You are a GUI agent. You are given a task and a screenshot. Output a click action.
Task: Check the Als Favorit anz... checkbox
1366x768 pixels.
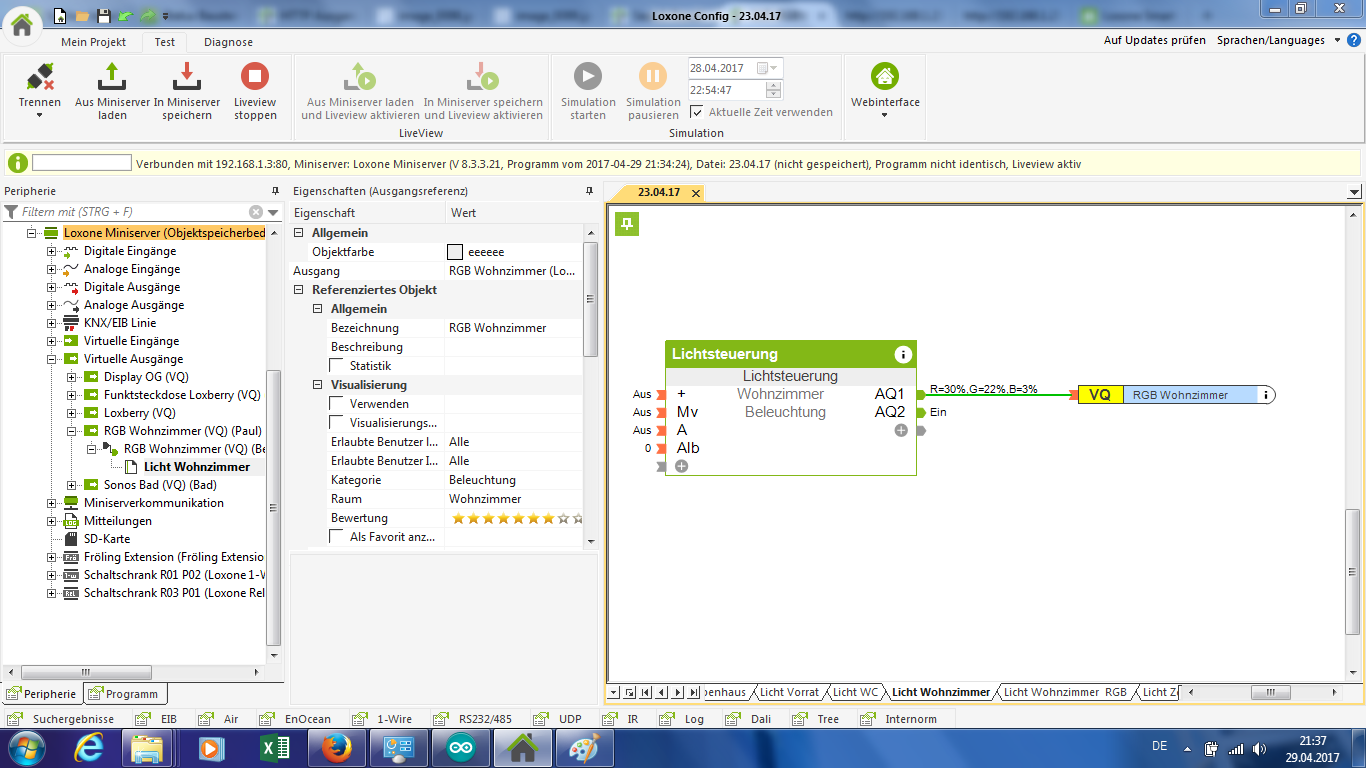point(337,537)
